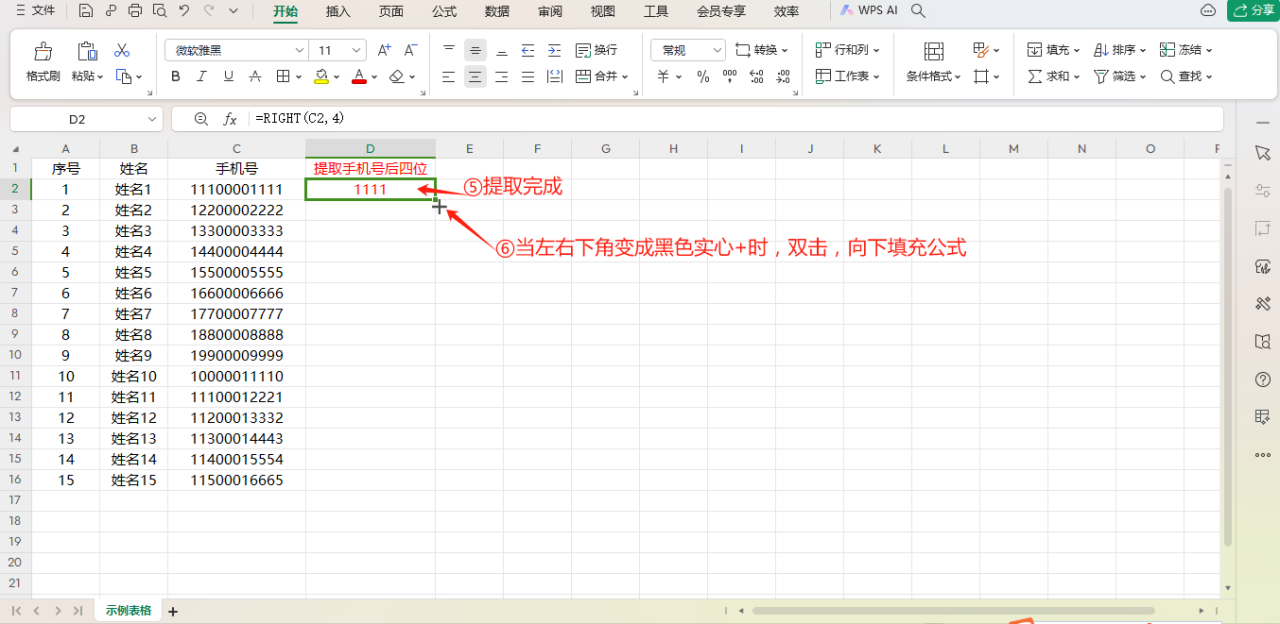Click the increase decimal places icon
This screenshot has width=1280, height=624.
(757, 76)
